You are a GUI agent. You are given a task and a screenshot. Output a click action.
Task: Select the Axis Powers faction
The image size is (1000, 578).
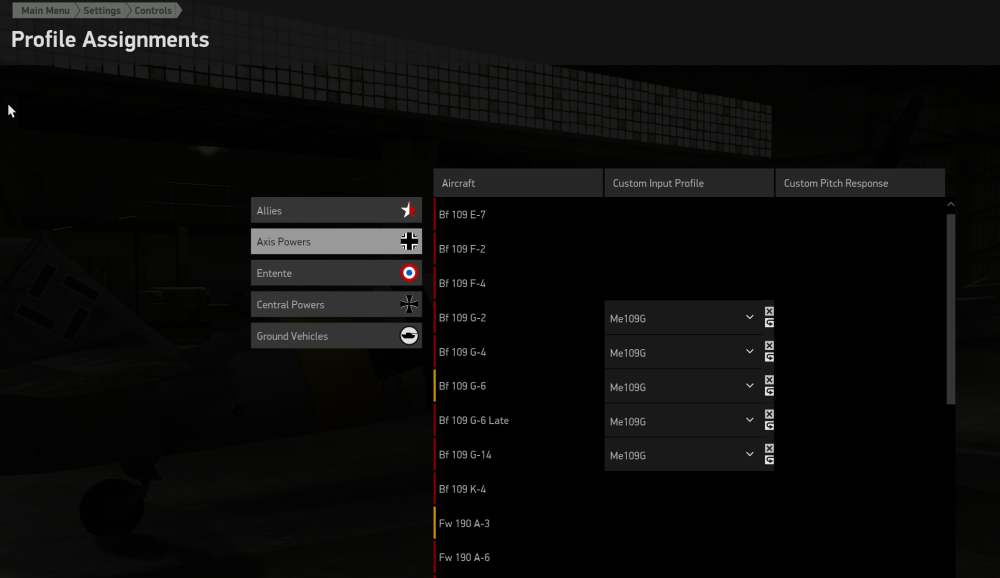[x=336, y=241]
